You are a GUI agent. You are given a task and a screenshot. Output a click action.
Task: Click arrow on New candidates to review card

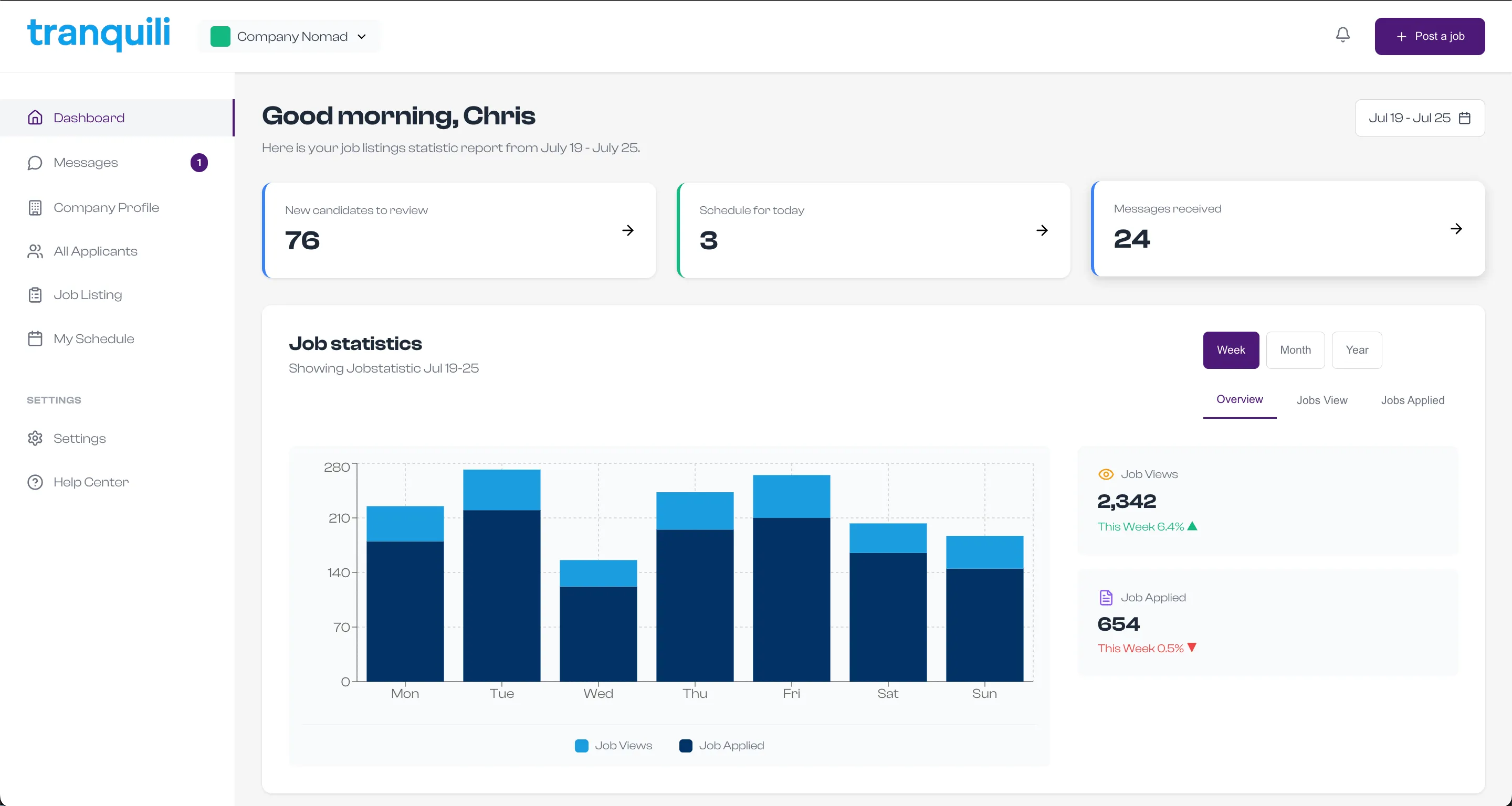[628, 230]
